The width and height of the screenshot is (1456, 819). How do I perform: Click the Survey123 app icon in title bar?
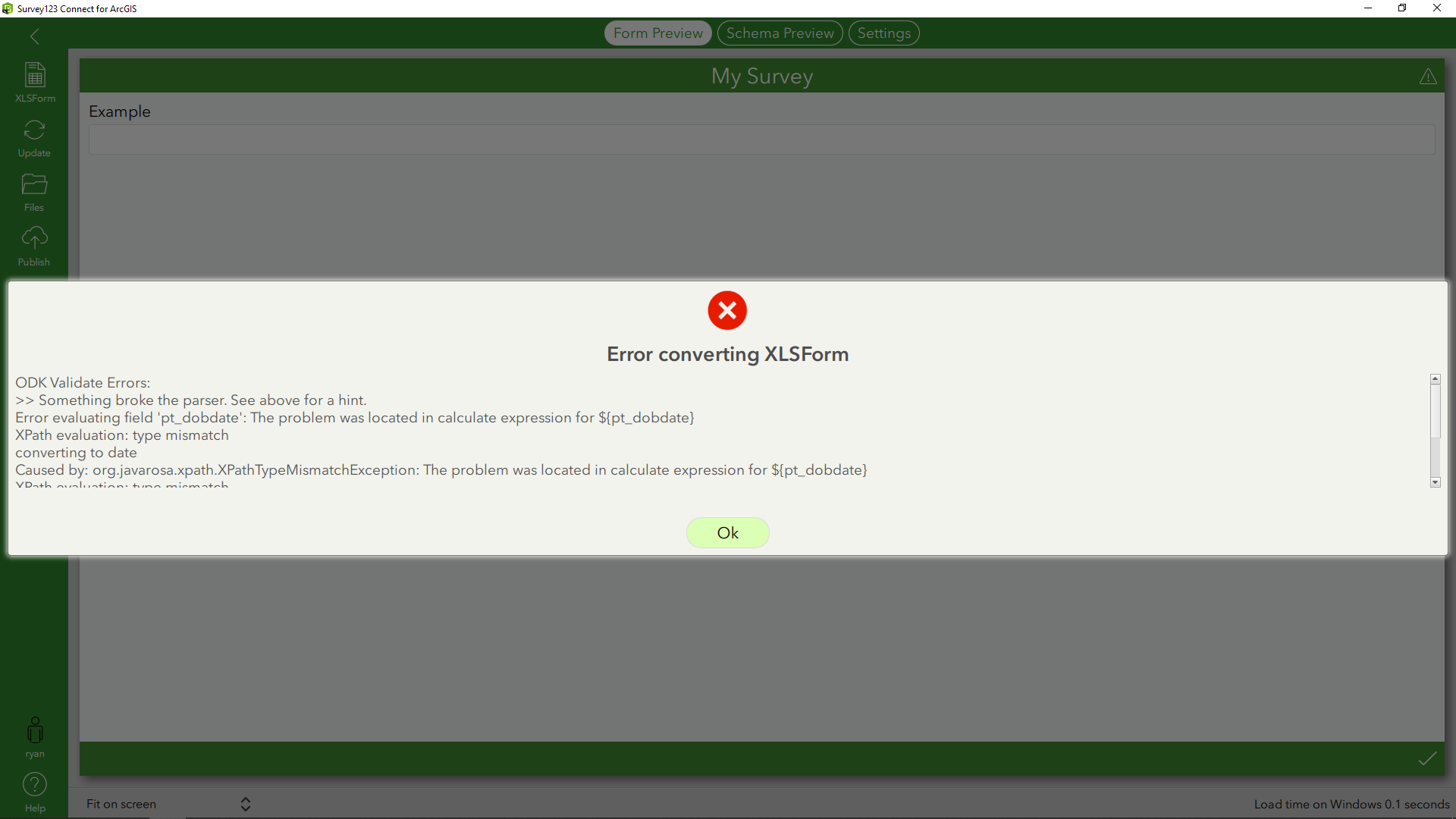[8, 8]
